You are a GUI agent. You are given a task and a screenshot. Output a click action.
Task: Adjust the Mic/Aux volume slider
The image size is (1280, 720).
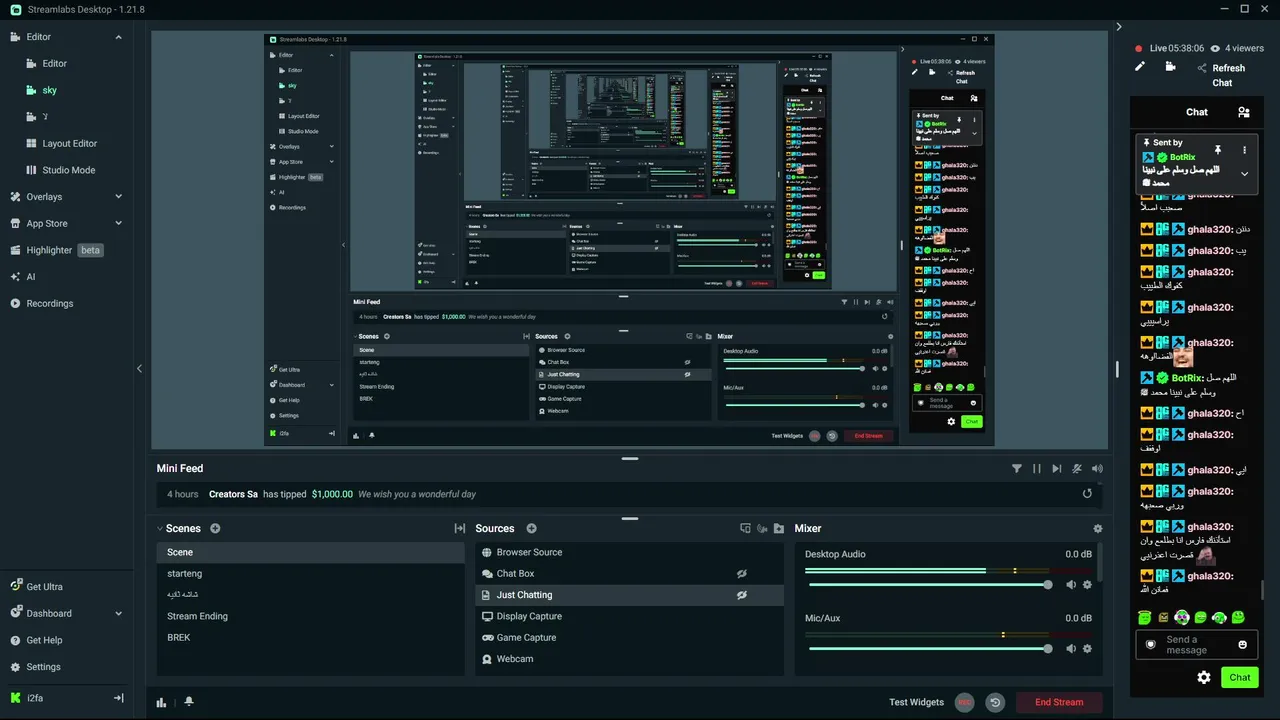click(929, 649)
